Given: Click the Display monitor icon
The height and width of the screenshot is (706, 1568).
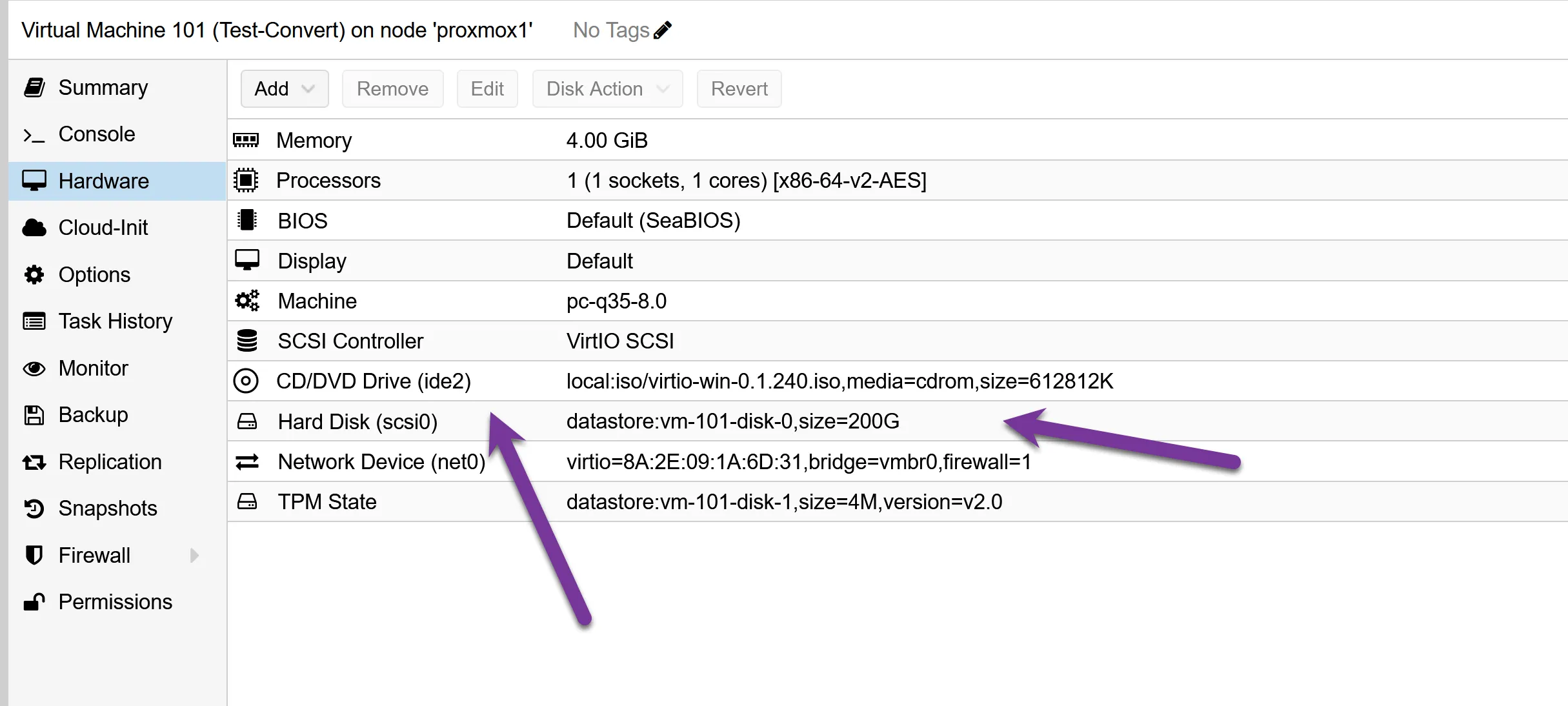Looking at the screenshot, I should [246, 260].
